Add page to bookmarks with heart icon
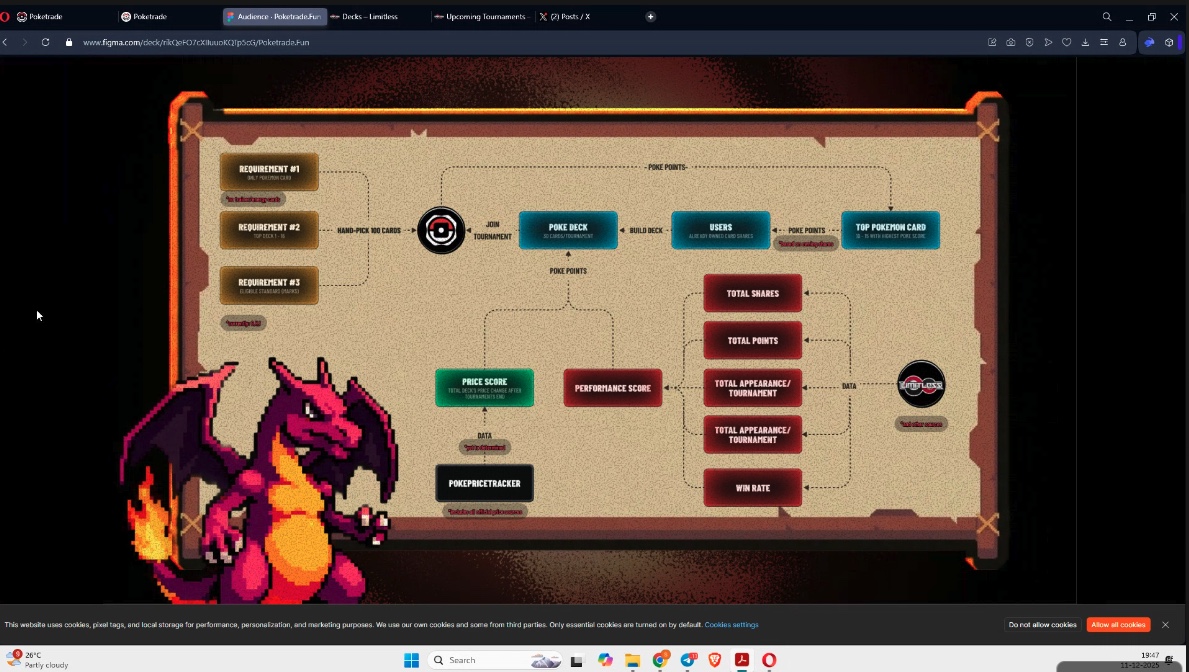The image size is (1189, 672). point(1066,42)
